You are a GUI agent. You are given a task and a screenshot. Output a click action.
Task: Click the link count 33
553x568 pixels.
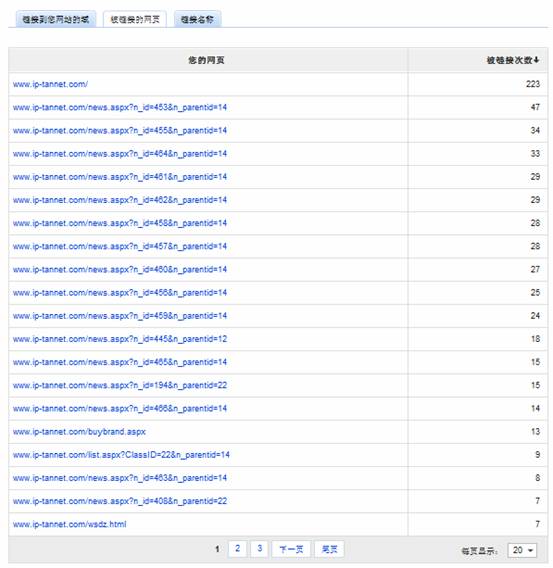[x=535, y=154]
